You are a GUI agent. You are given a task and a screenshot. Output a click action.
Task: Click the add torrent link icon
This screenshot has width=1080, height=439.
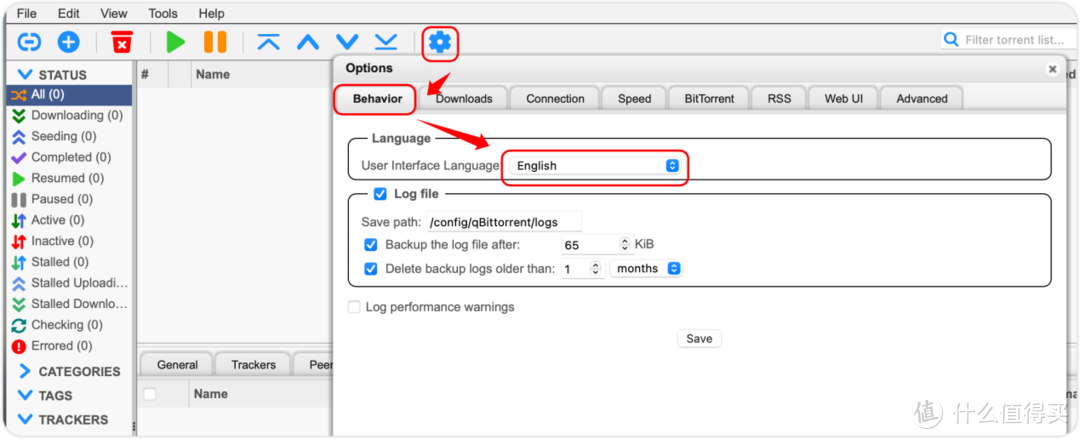pos(30,42)
